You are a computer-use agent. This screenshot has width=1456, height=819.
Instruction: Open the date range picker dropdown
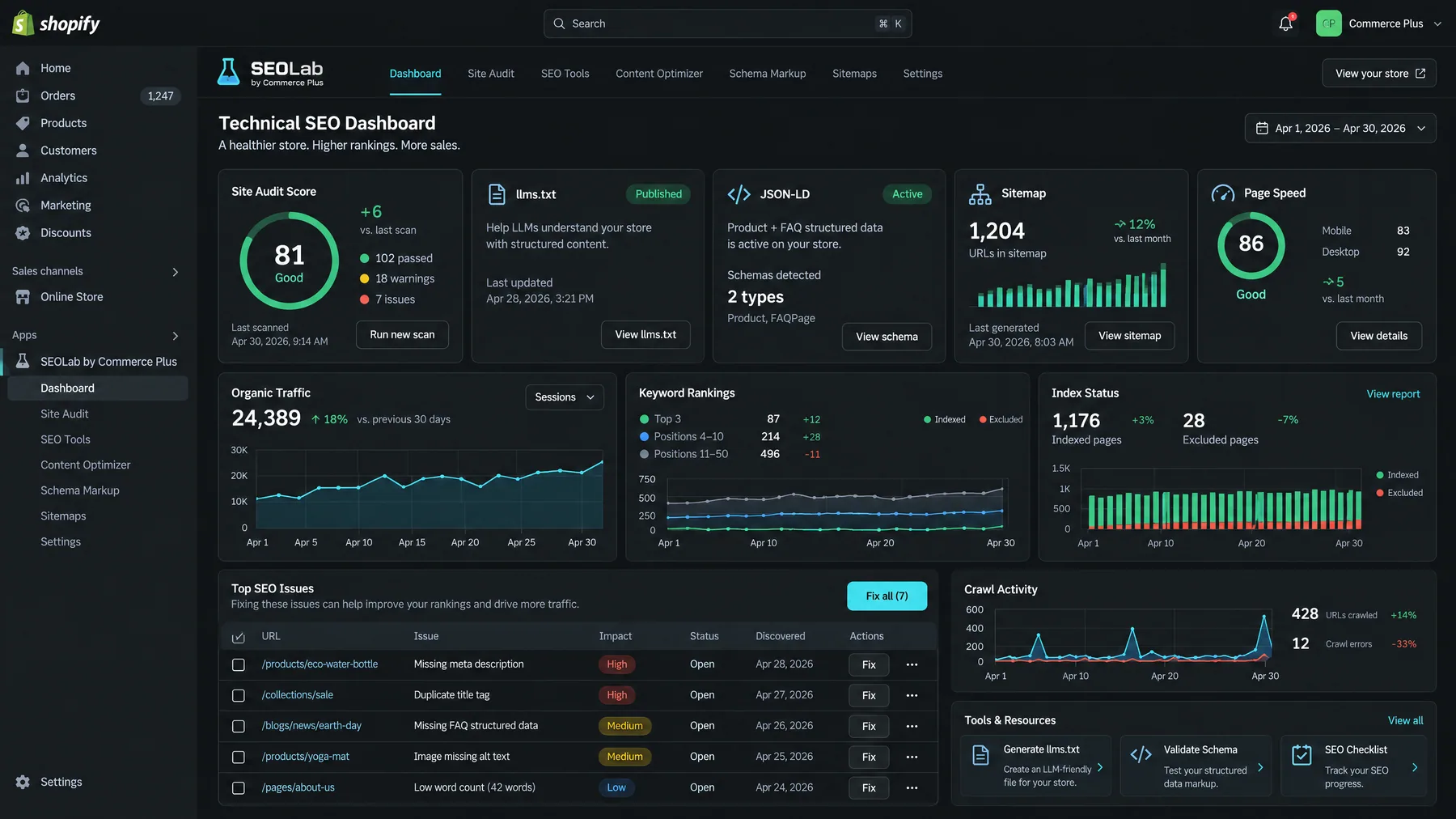[x=1340, y=128]
